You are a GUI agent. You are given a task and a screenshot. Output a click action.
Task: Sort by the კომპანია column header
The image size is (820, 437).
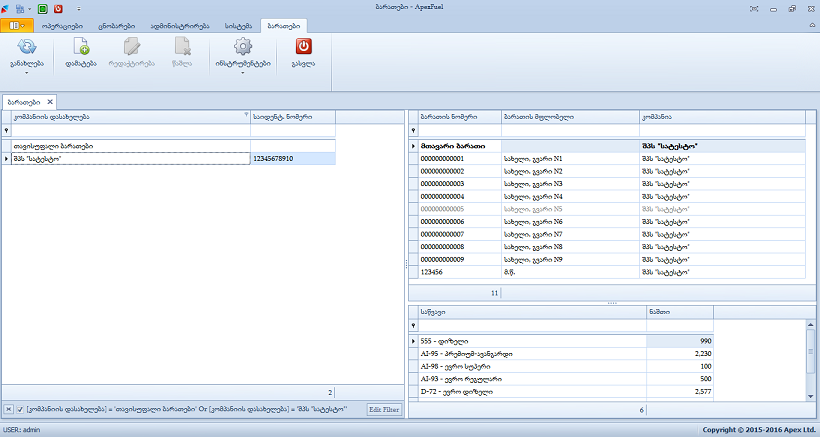tap(722, 117)
